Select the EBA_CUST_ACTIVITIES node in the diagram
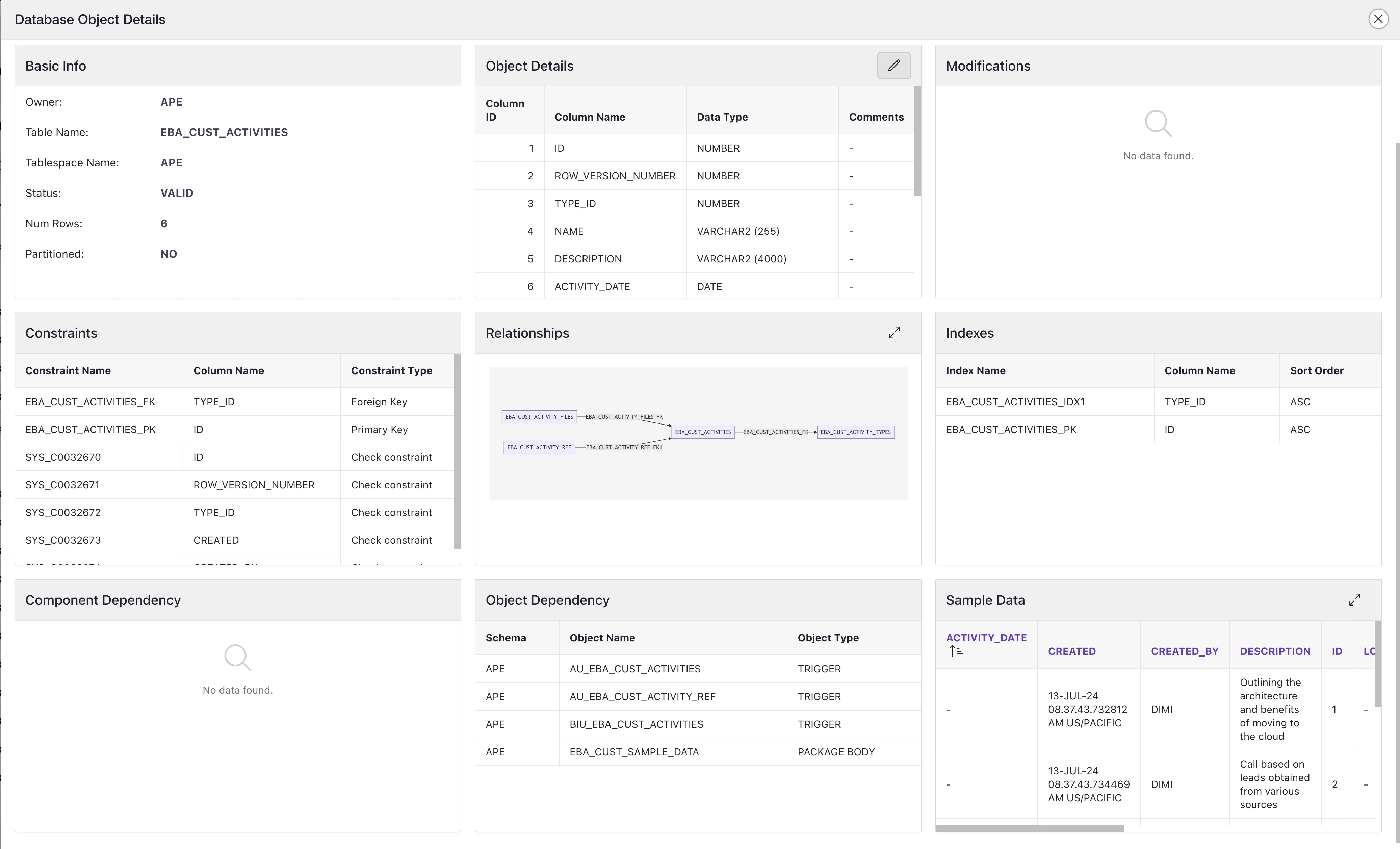 click(703, 432)
